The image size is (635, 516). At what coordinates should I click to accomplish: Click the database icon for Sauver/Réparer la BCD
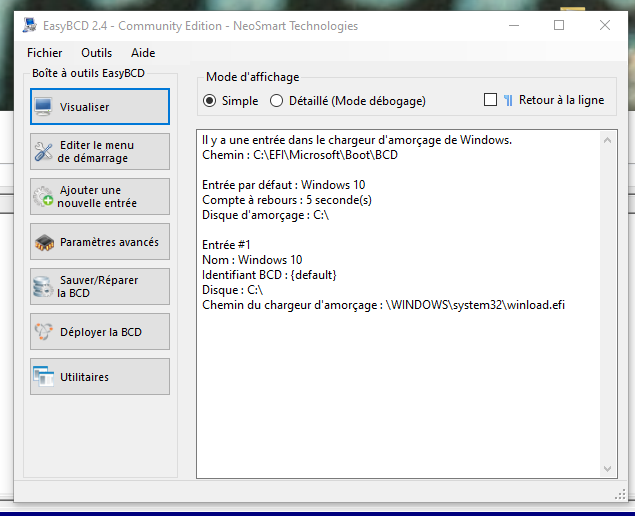[43, 287]
